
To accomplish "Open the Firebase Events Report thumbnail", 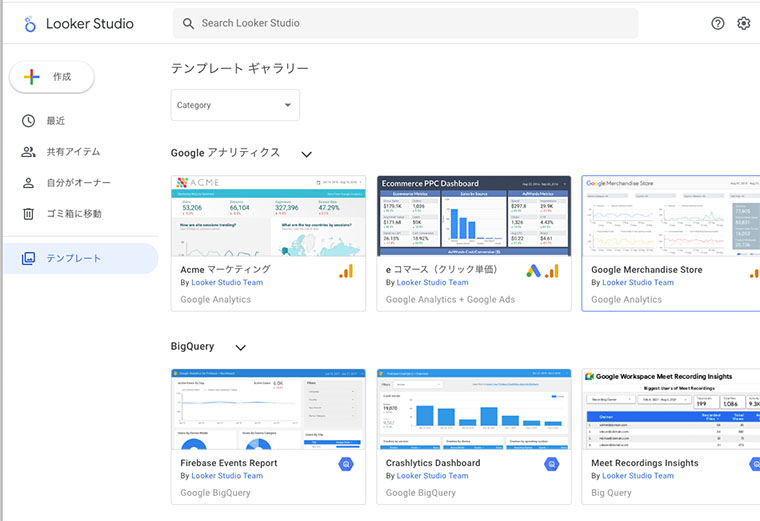I will [x=269, y=410].
